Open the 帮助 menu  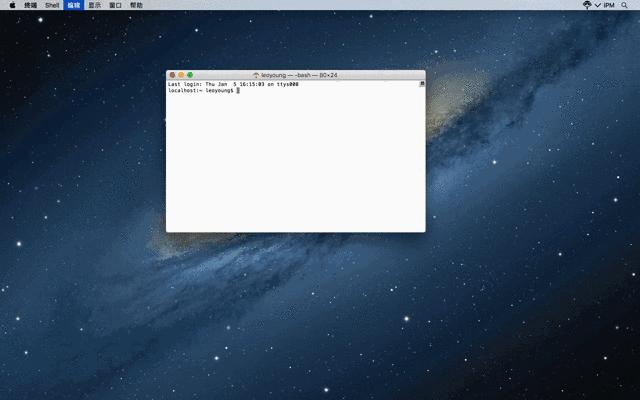pyautogui.click(x=136, y=5)
